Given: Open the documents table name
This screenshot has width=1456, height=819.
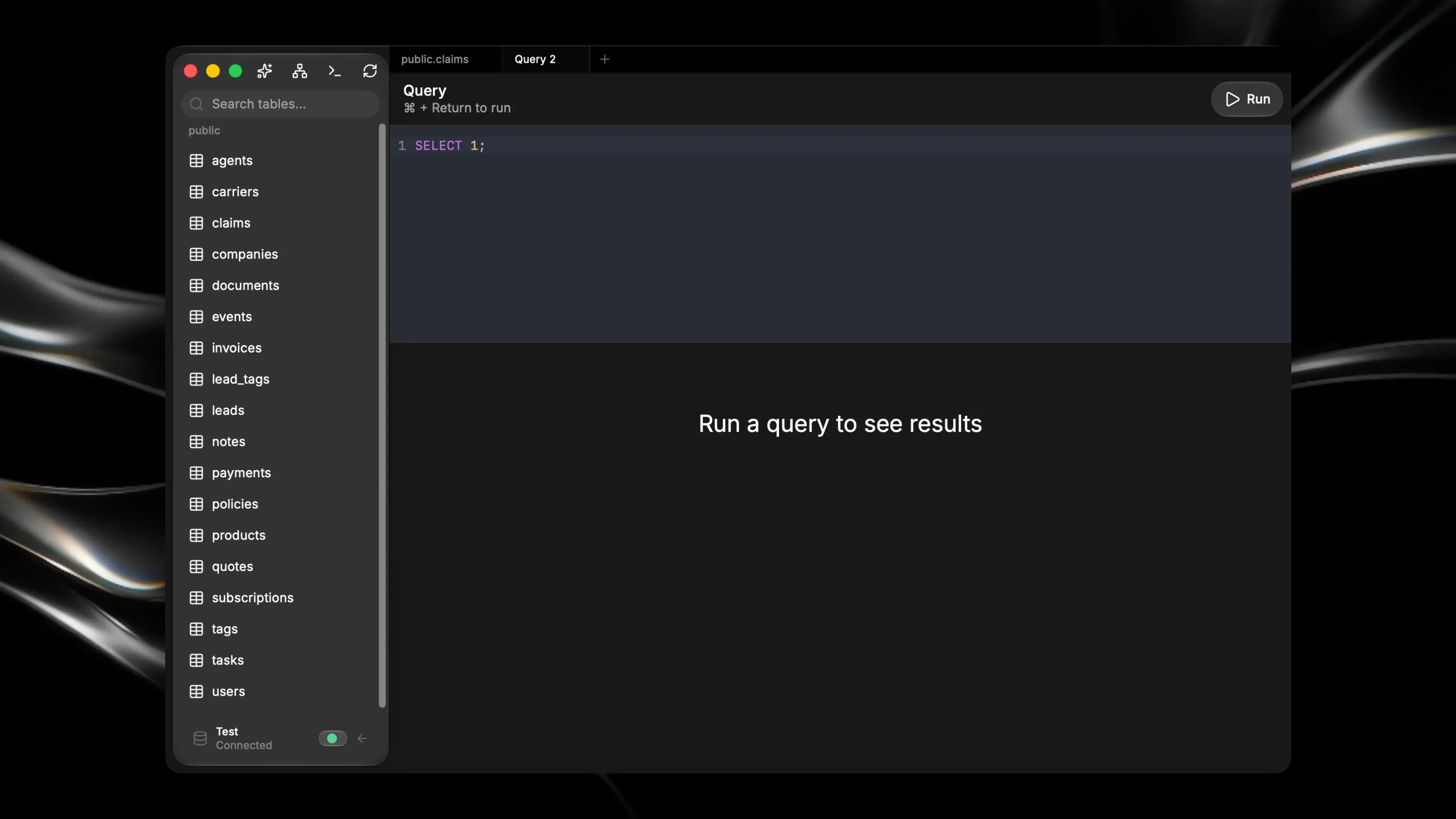Looking at the screenshot, I should tap(245, 285).
